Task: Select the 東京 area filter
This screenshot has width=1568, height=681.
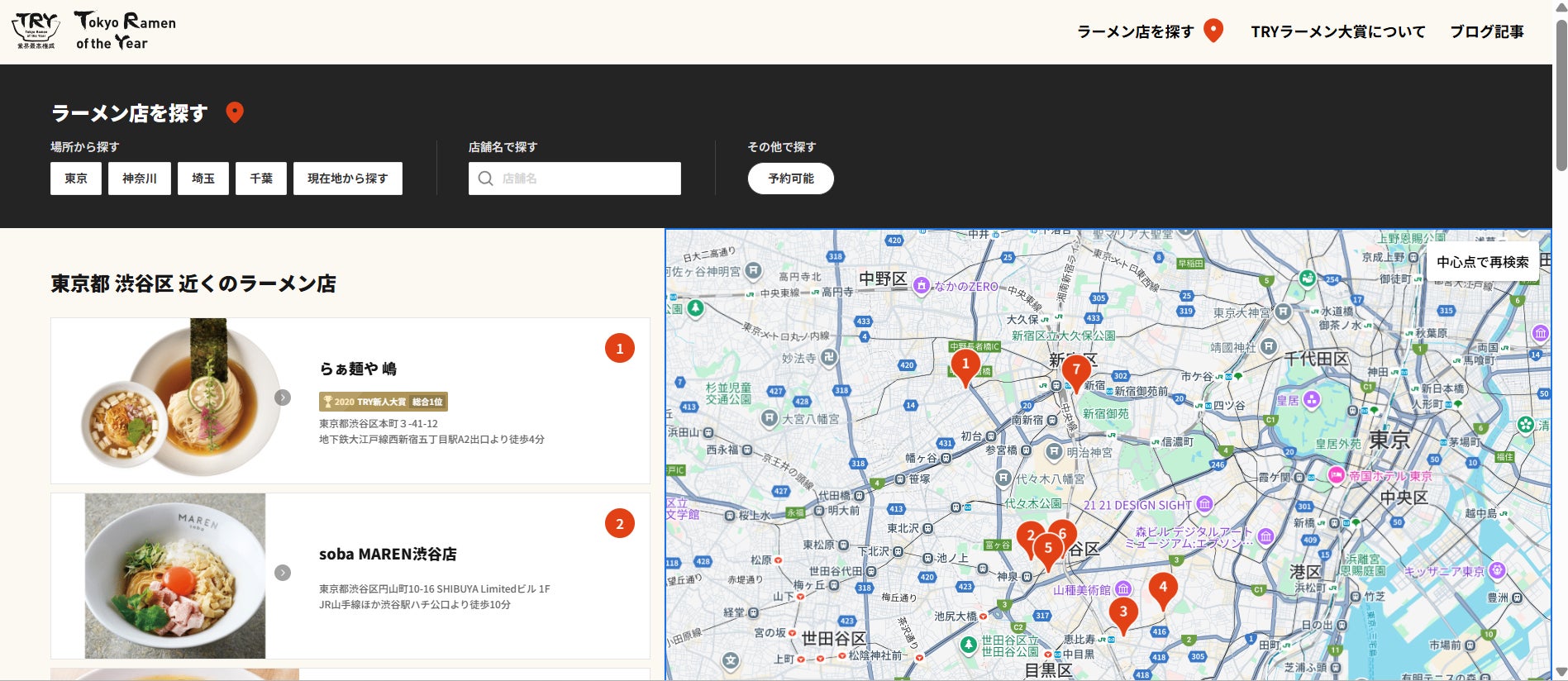Action: [76, 179]
